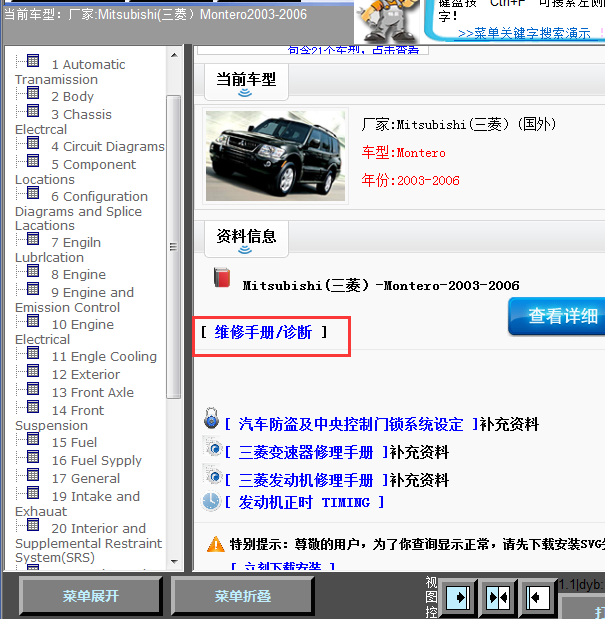The width and height of the screenshot is (605, 619).
Task: Click the inward-arrows view control icon
Action: (x=498, y=597)
